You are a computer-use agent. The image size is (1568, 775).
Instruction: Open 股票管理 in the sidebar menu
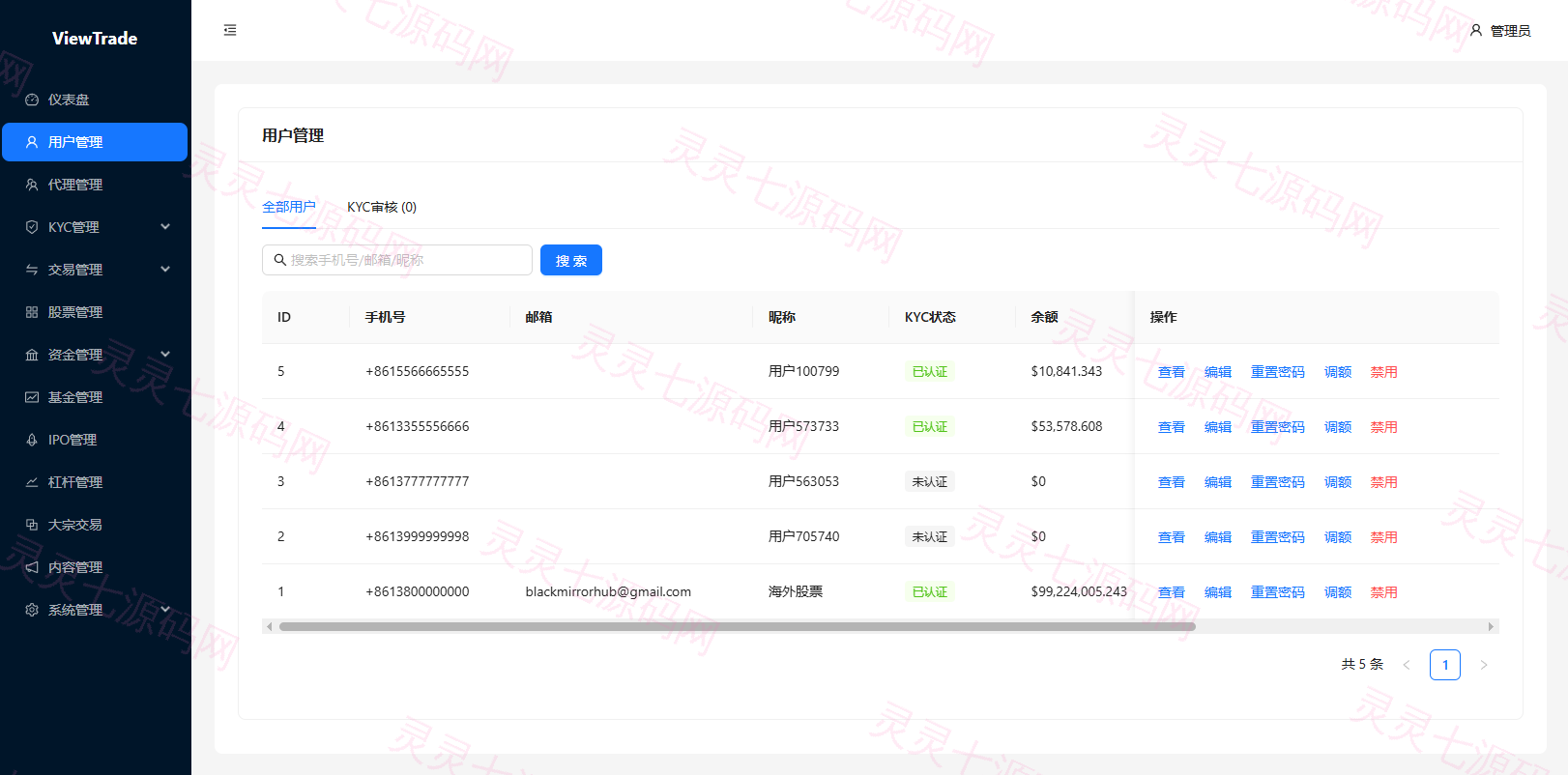[x=95, y=312]
